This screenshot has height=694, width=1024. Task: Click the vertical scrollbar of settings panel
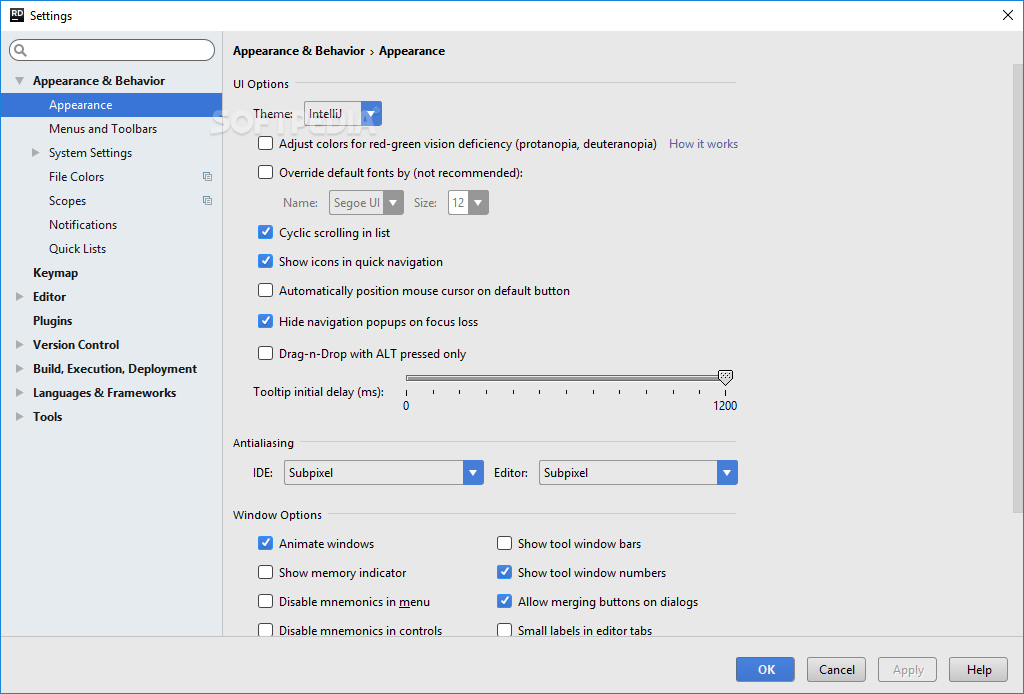click(1018, 287)
